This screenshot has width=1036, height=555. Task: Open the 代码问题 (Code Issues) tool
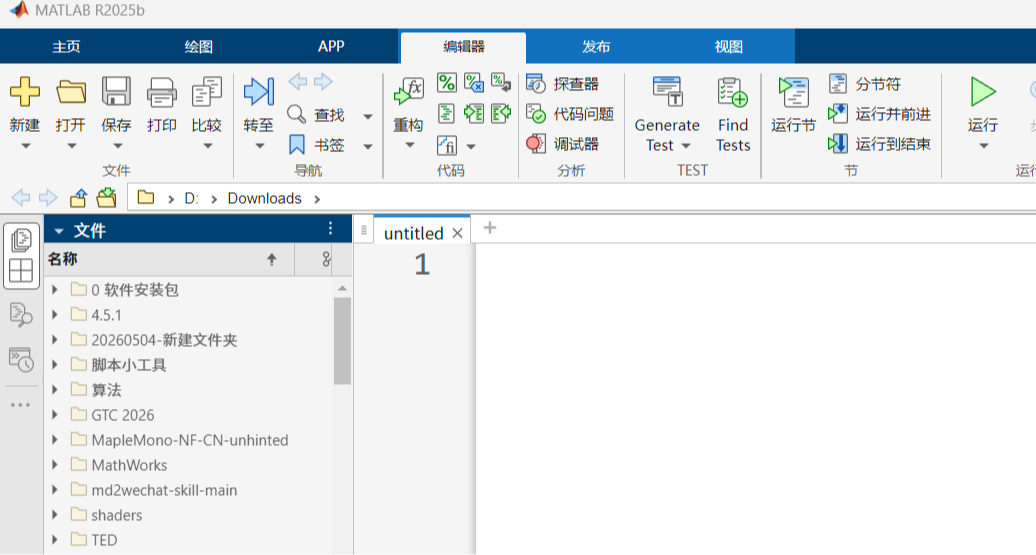[570, 114]
